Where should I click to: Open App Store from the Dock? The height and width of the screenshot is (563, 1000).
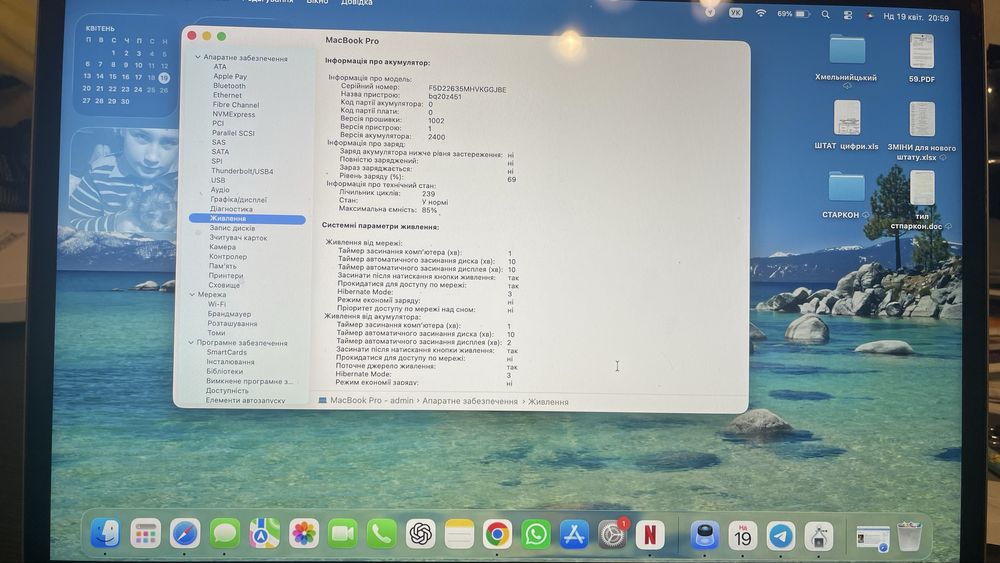tap(574, 534)
